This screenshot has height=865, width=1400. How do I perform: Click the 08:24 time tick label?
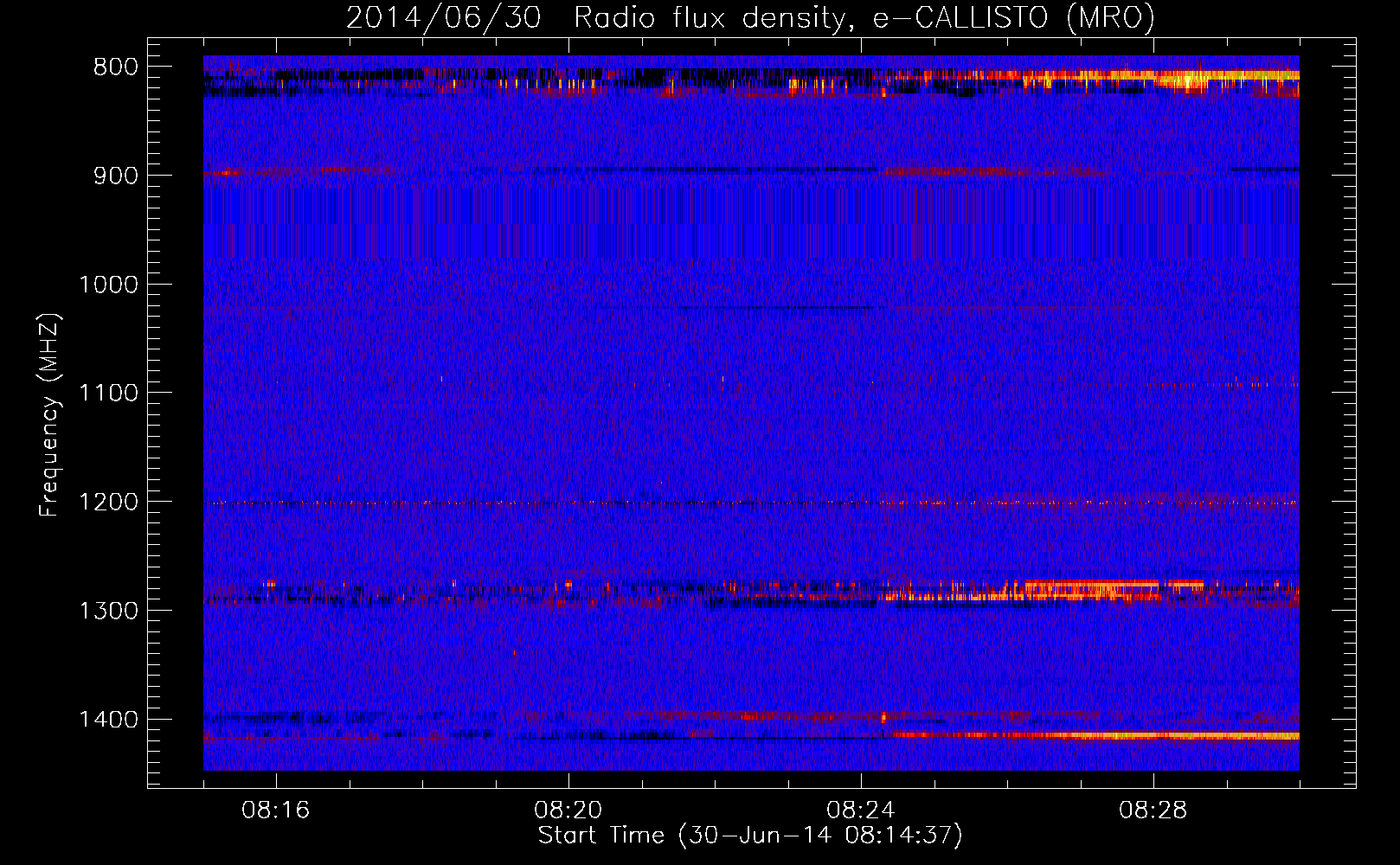[861, 811]
